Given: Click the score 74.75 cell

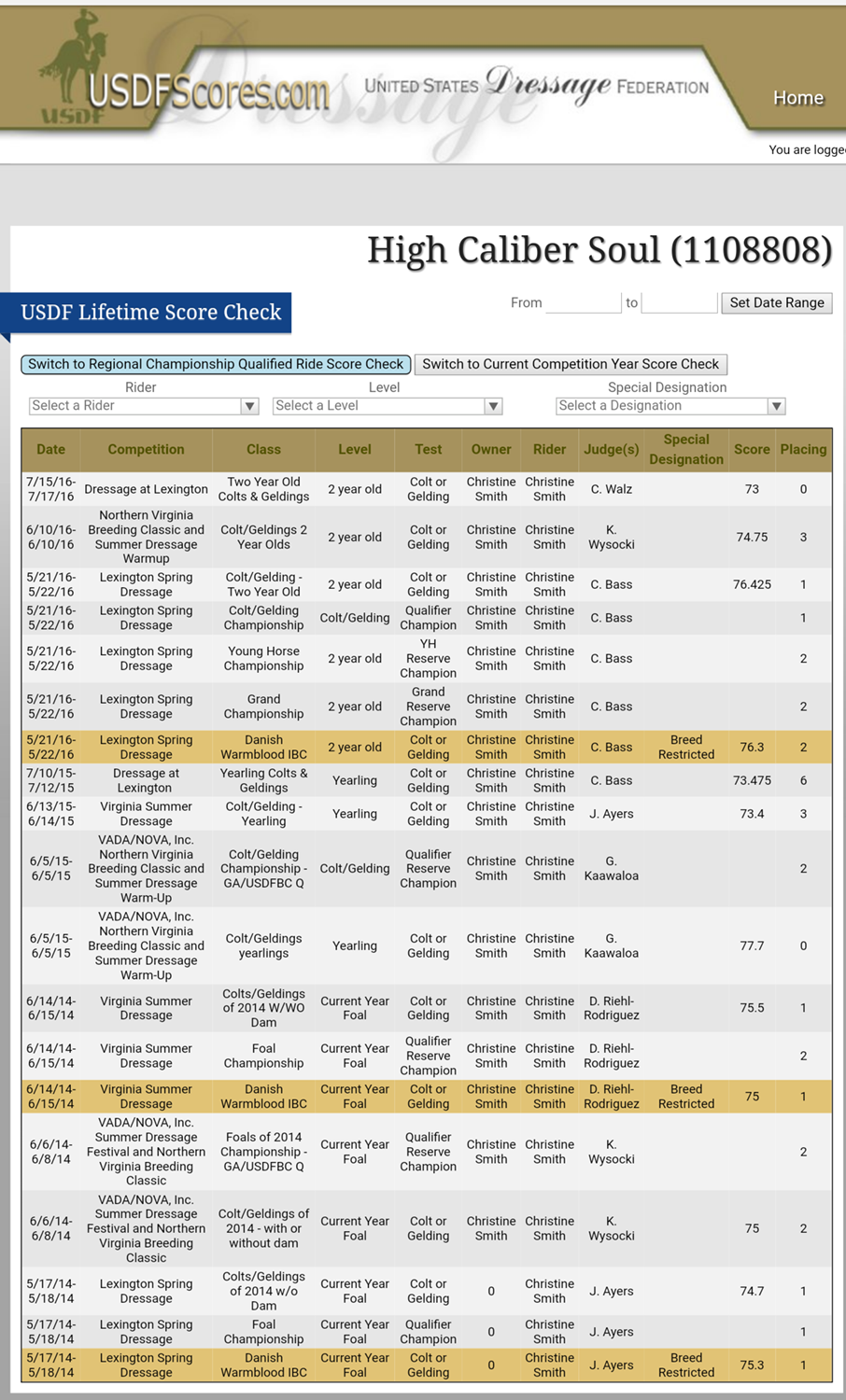Looking at the screenshot, I should click(x=752, y=538).
